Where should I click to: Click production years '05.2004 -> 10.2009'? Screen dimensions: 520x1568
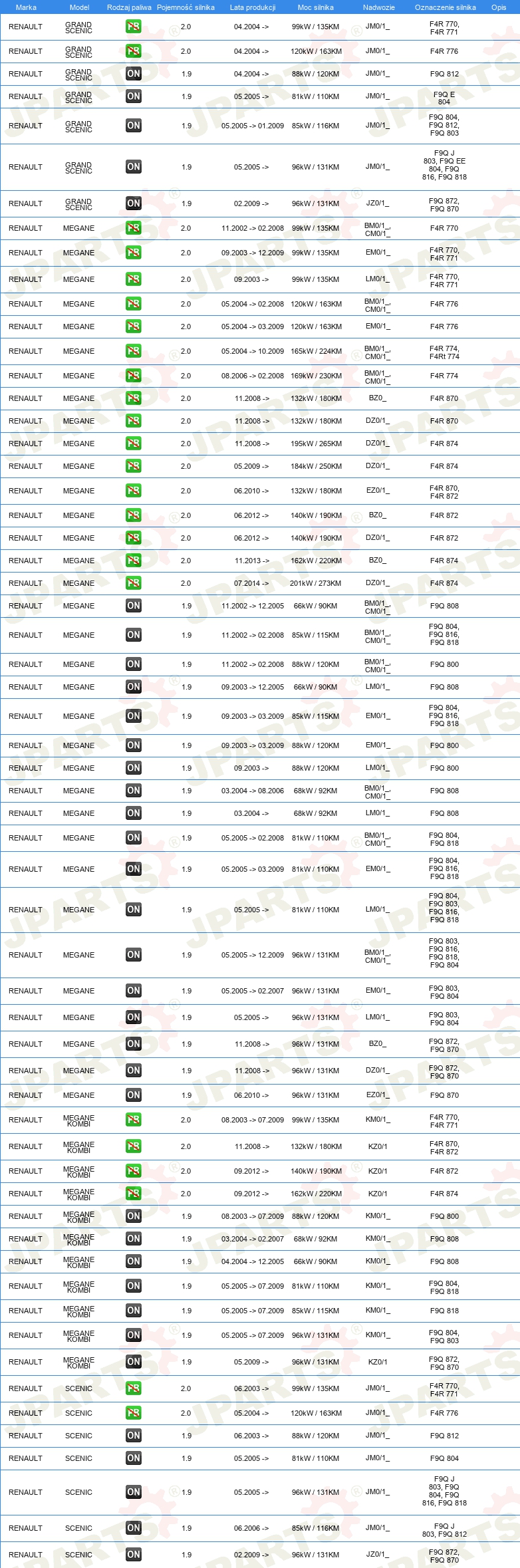point(253,351)
